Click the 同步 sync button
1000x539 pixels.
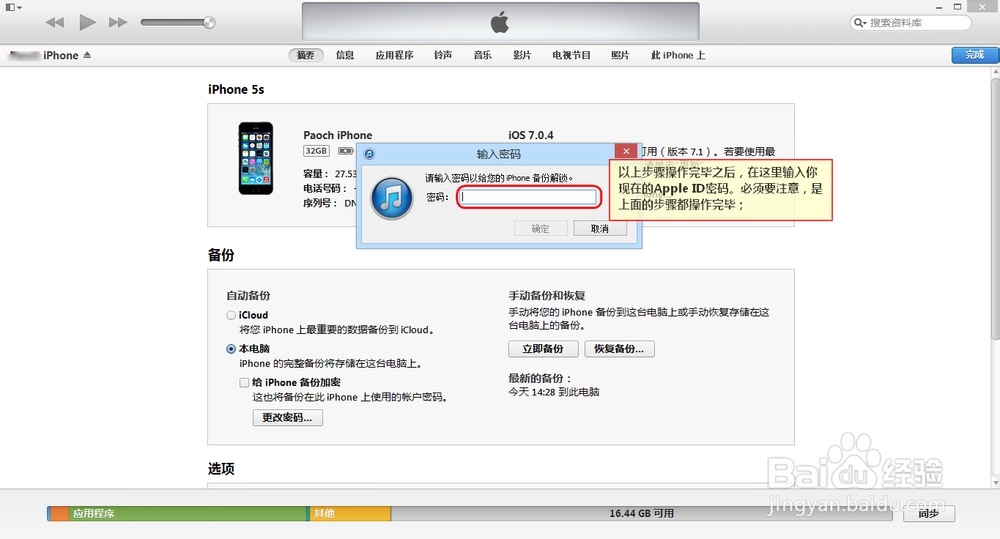[x=929, y=513]
